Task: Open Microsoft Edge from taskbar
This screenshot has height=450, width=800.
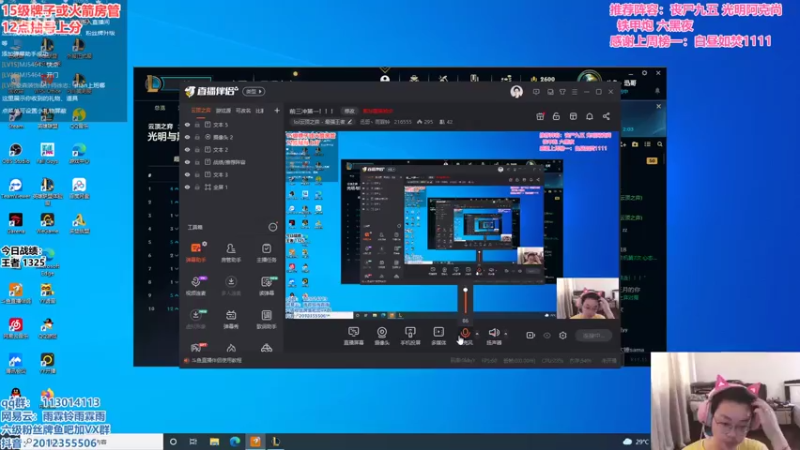Action: [x=235, y=442]
